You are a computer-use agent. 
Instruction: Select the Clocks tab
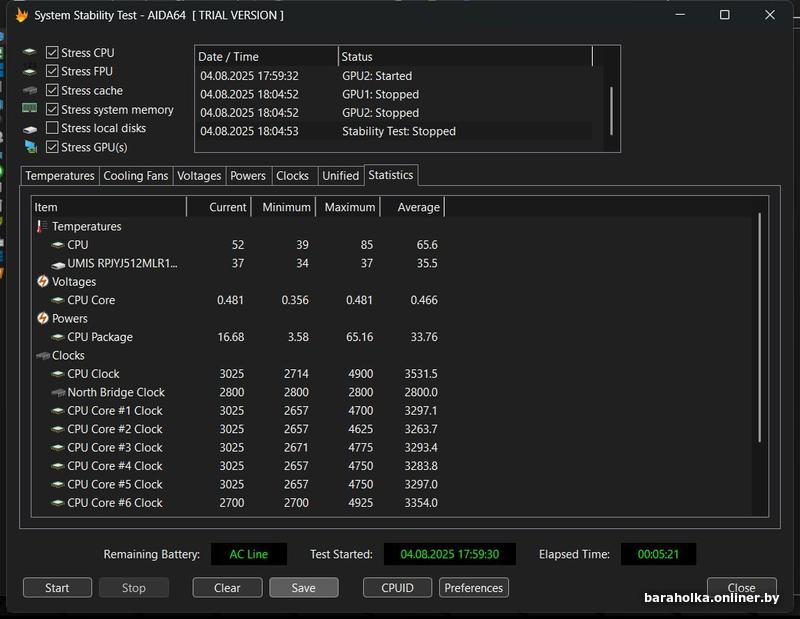click(x=292, y=176)
